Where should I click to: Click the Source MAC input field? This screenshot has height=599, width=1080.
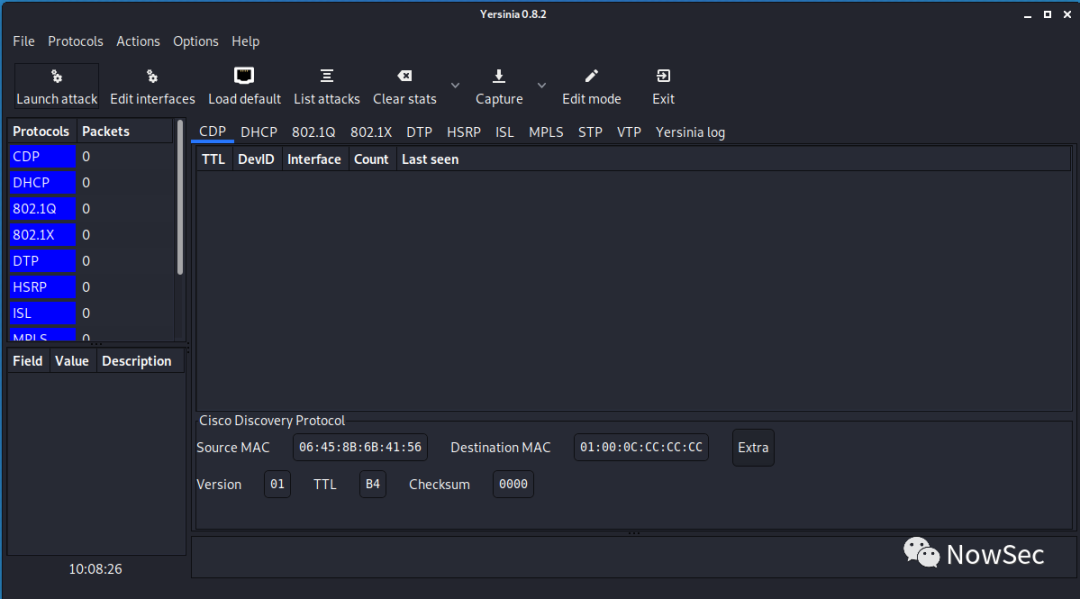pyautogui.click(x=360, y=448)
